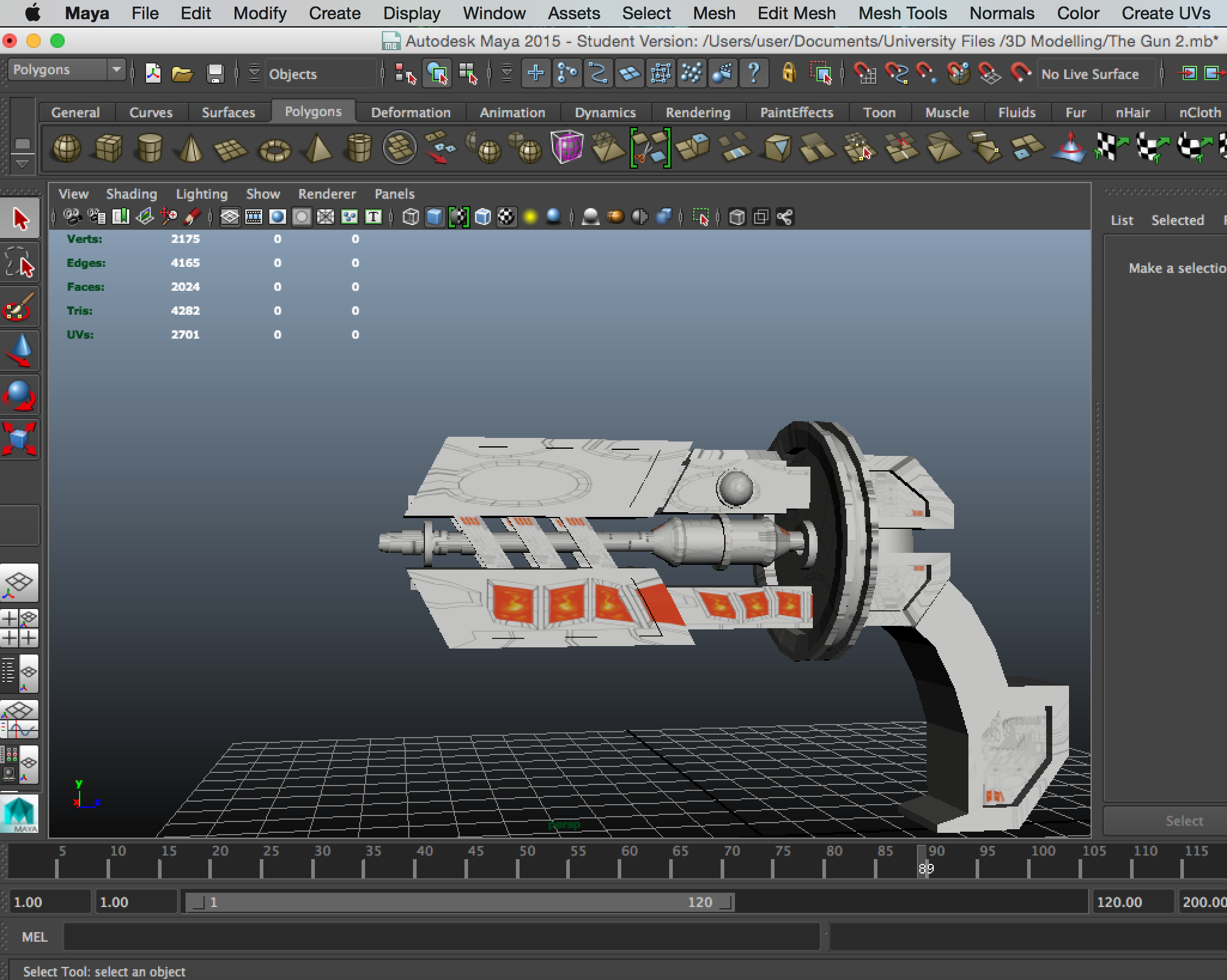Toggle viewport grid display icon
This screenshot has height=980, width=1227.
click(230, 217)
